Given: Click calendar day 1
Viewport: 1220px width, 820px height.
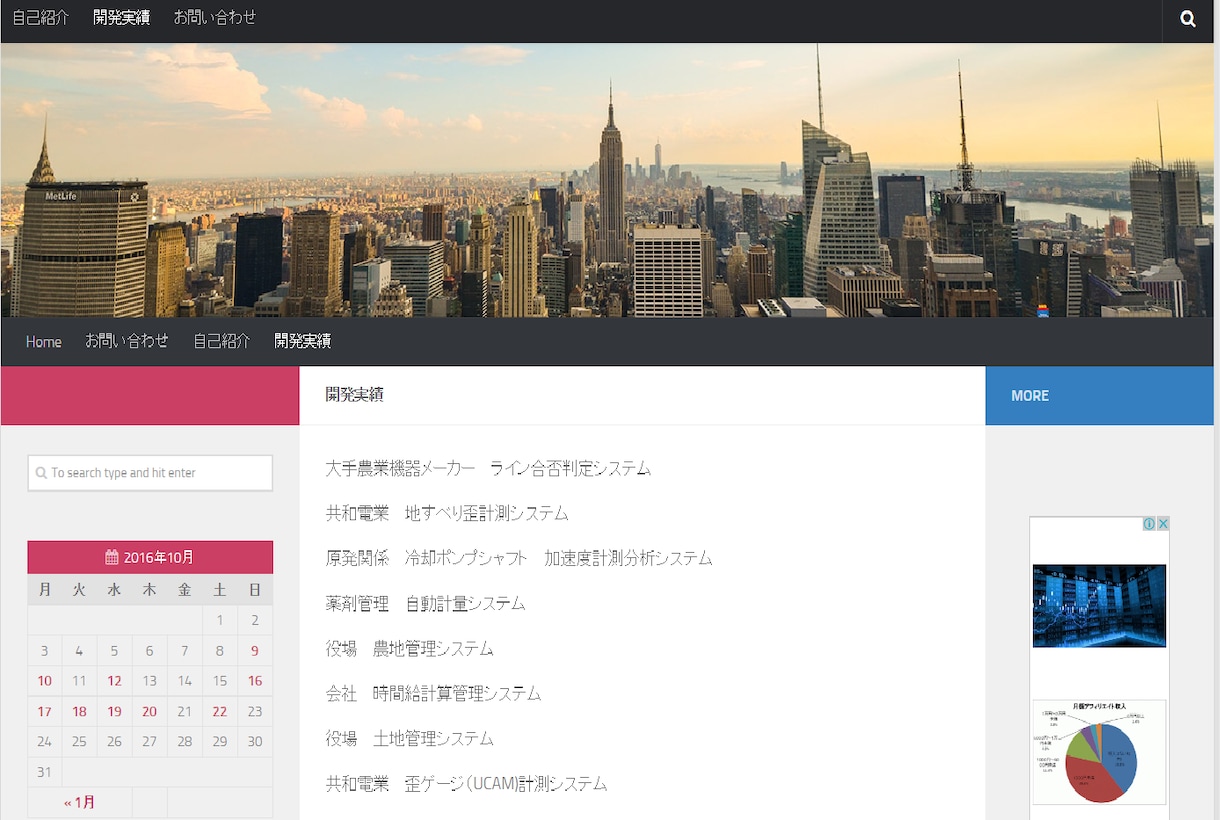Looking at the screenshot, I should (x=220, y=621).
